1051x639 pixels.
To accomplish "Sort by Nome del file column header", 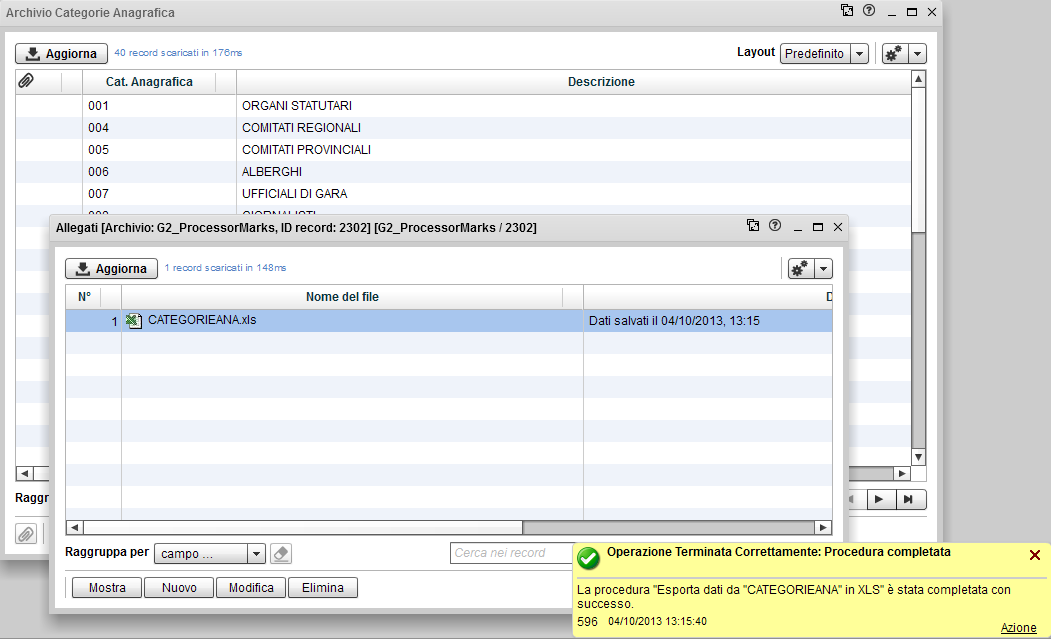I will 342,297.
